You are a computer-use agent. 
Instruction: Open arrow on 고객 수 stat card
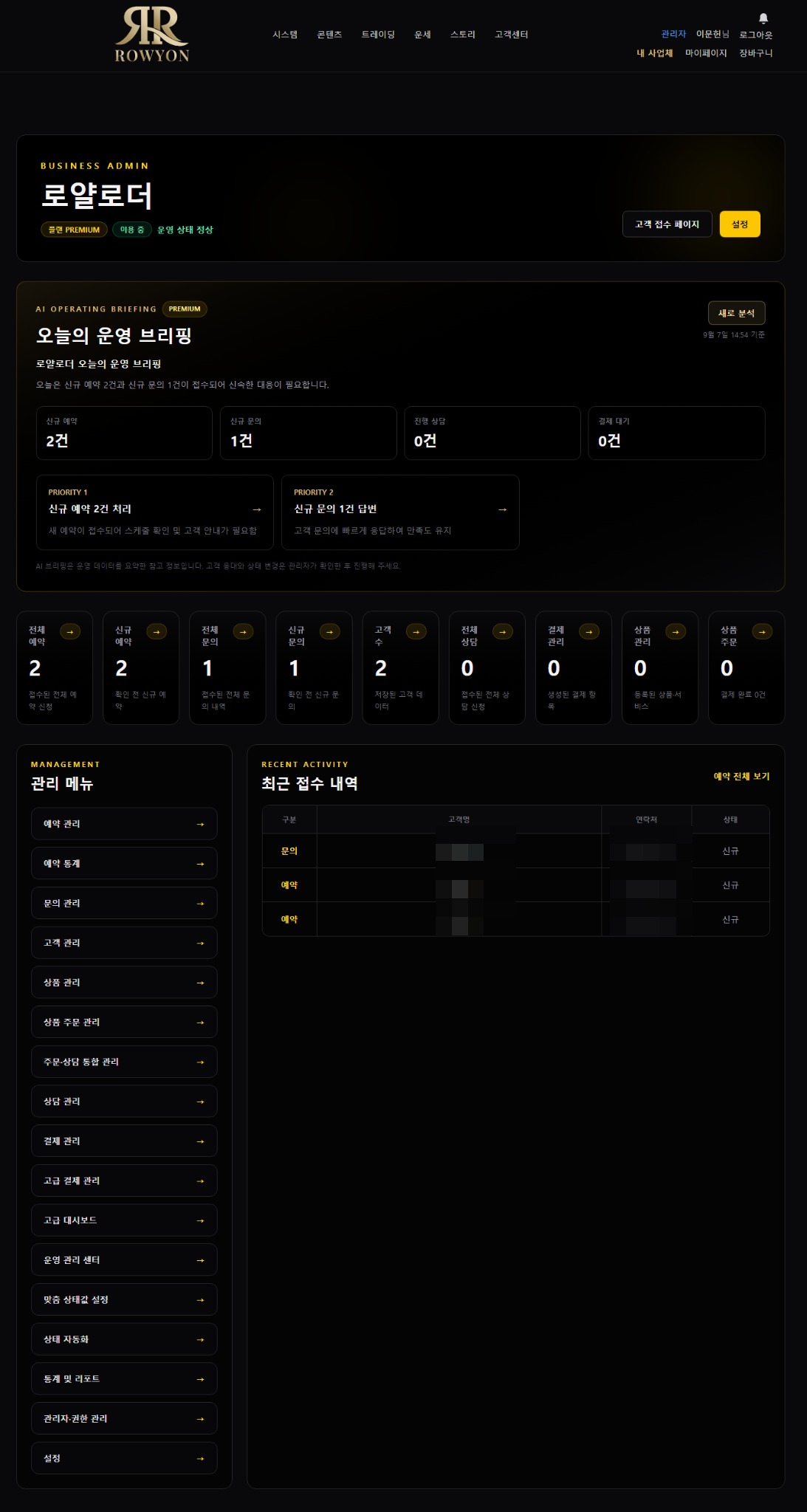coord(416,632)
